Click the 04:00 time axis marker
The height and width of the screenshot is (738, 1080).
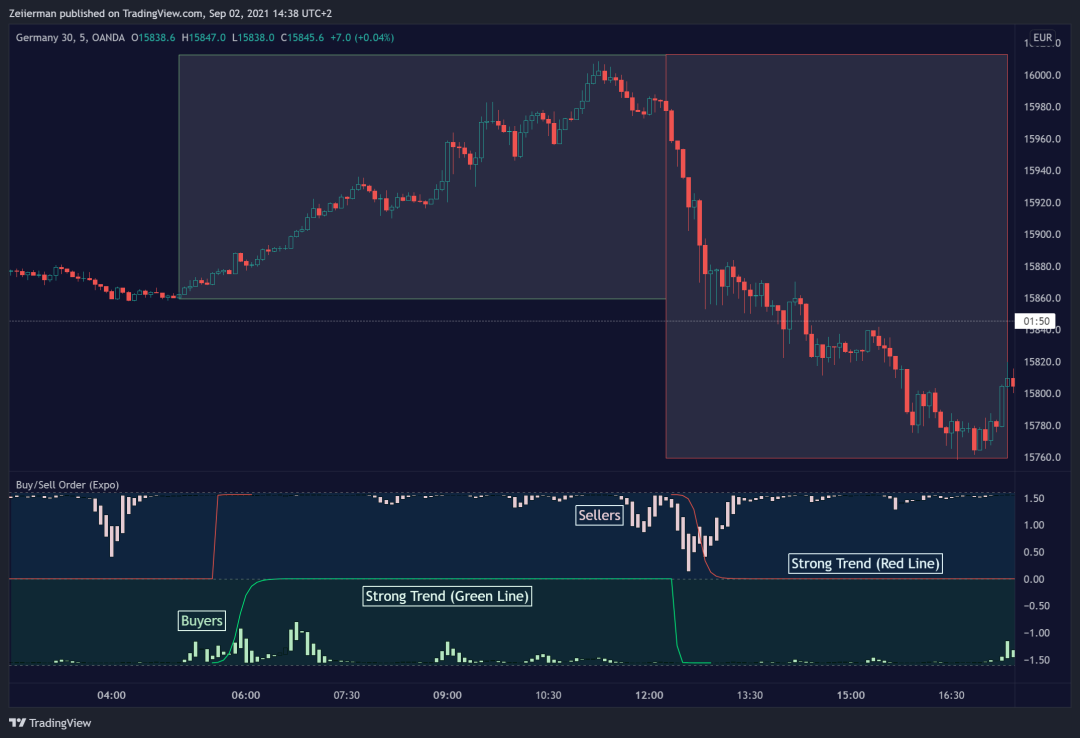click(111, 695)
